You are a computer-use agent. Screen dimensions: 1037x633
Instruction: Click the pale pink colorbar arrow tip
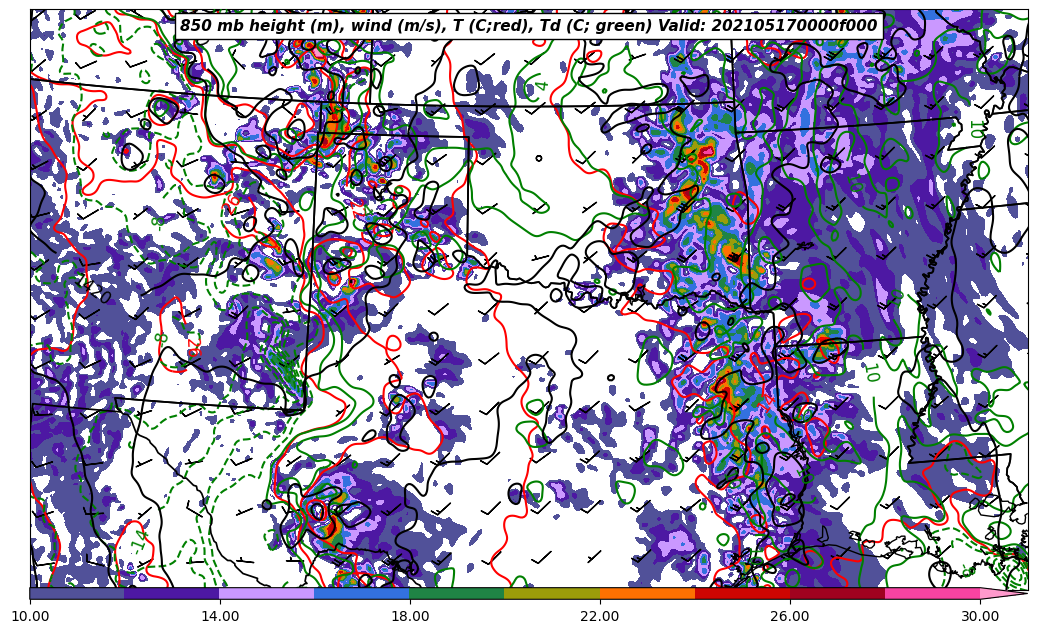tap(1003, 593)
